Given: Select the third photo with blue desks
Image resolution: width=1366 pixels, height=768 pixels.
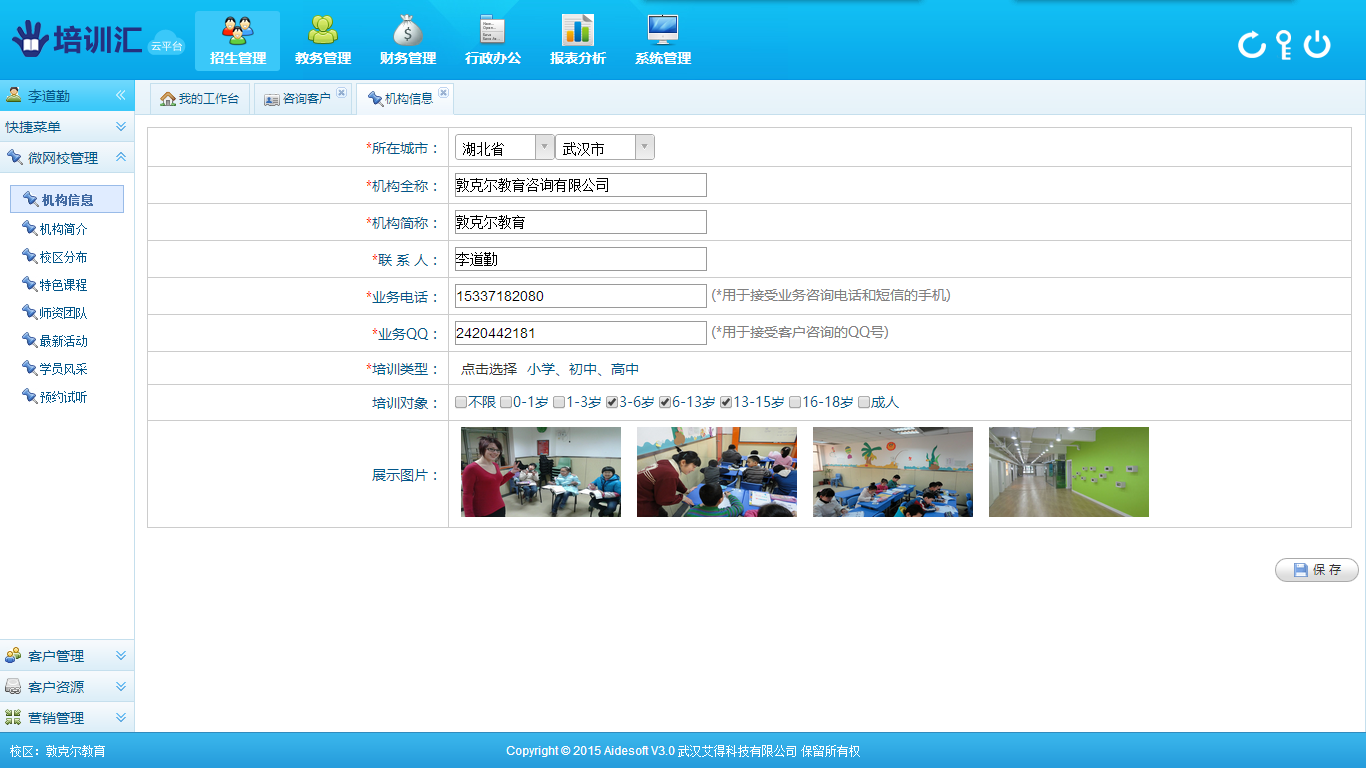Looking at the screenshot, I should [x=893, y=472].
